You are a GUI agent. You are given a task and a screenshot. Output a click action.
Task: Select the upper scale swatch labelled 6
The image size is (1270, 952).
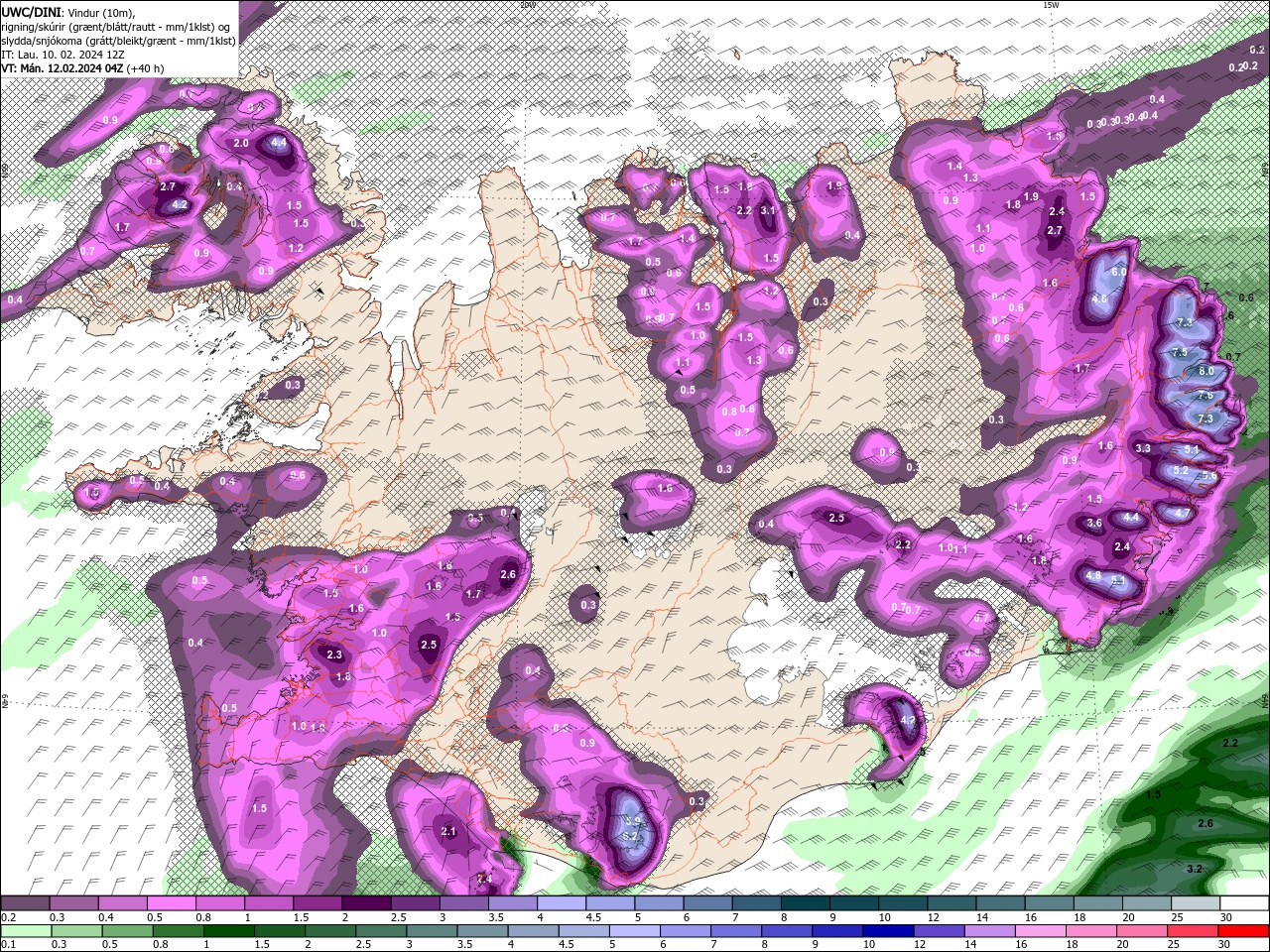click(708, 902)
